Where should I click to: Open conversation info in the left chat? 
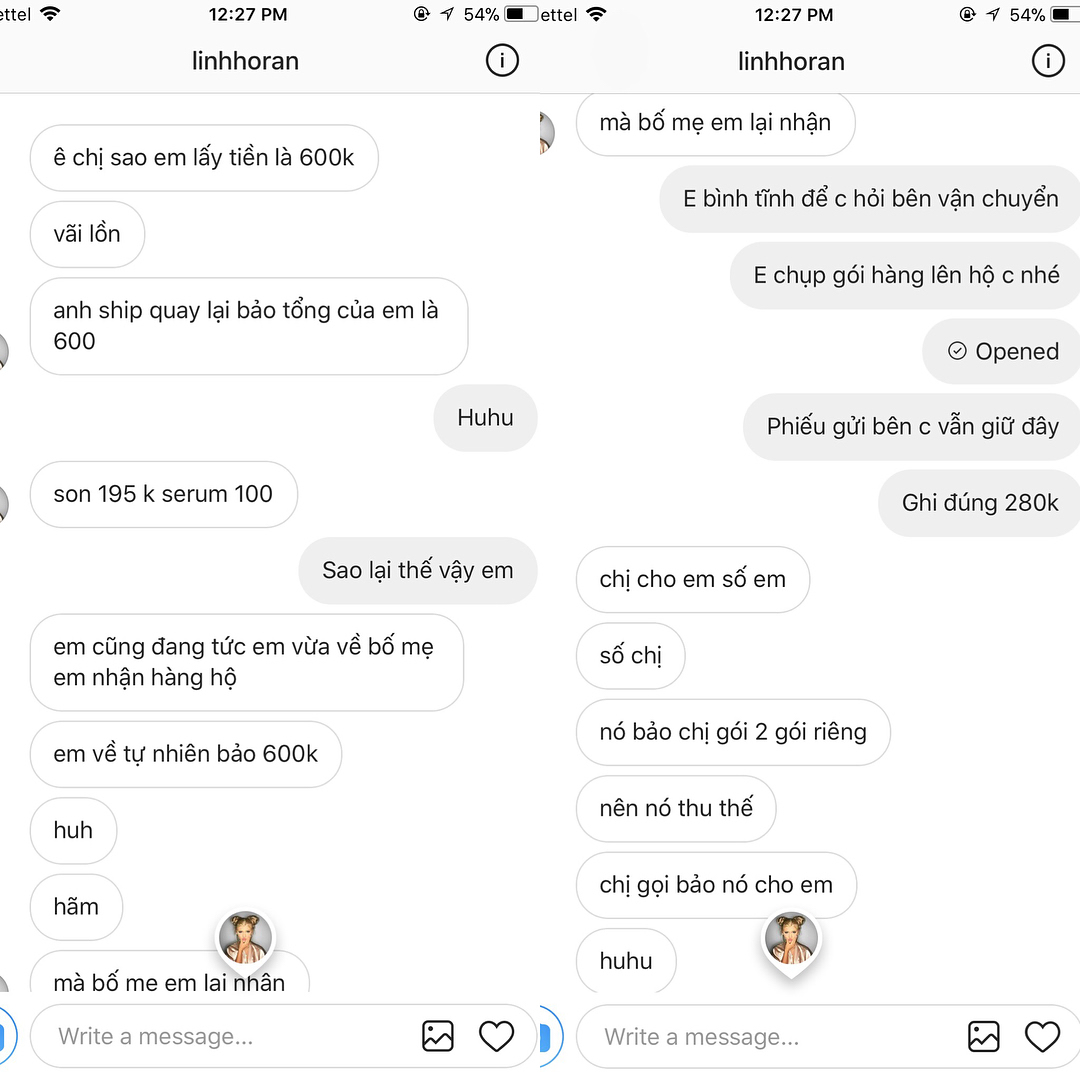(x=502, y=61)
